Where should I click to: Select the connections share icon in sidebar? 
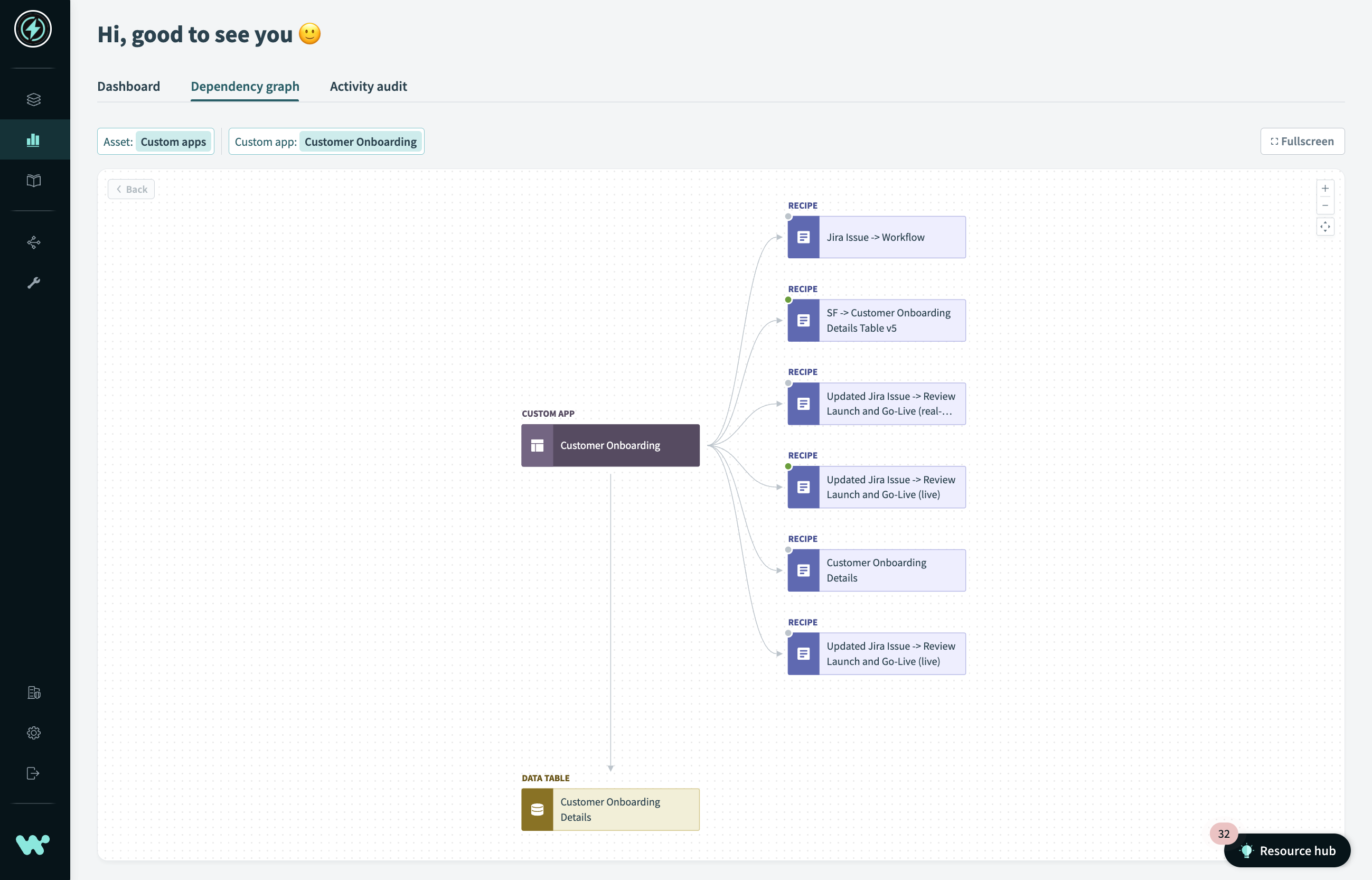coord(33,242)
